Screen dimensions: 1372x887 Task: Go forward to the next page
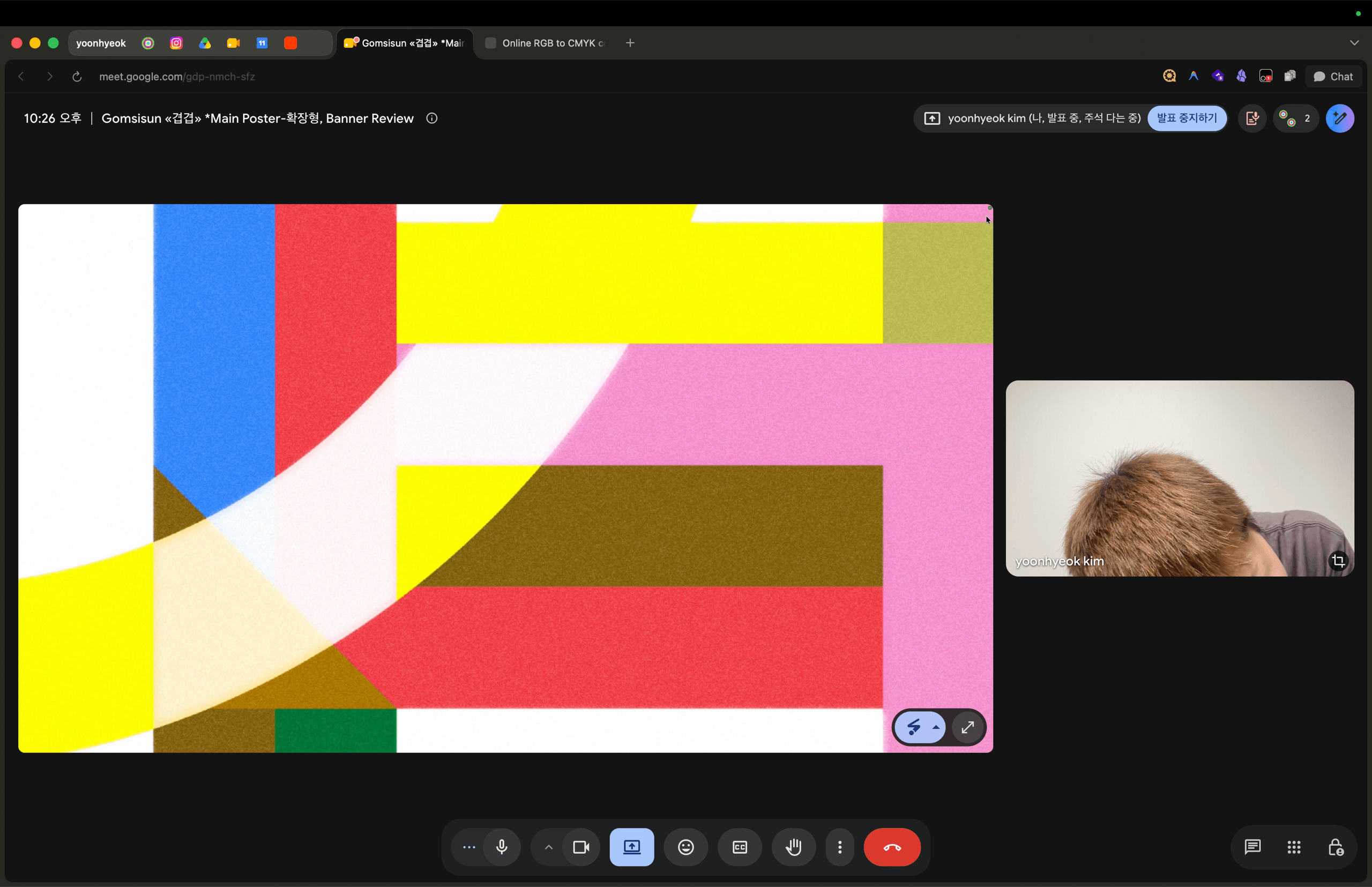coord(49,77)
